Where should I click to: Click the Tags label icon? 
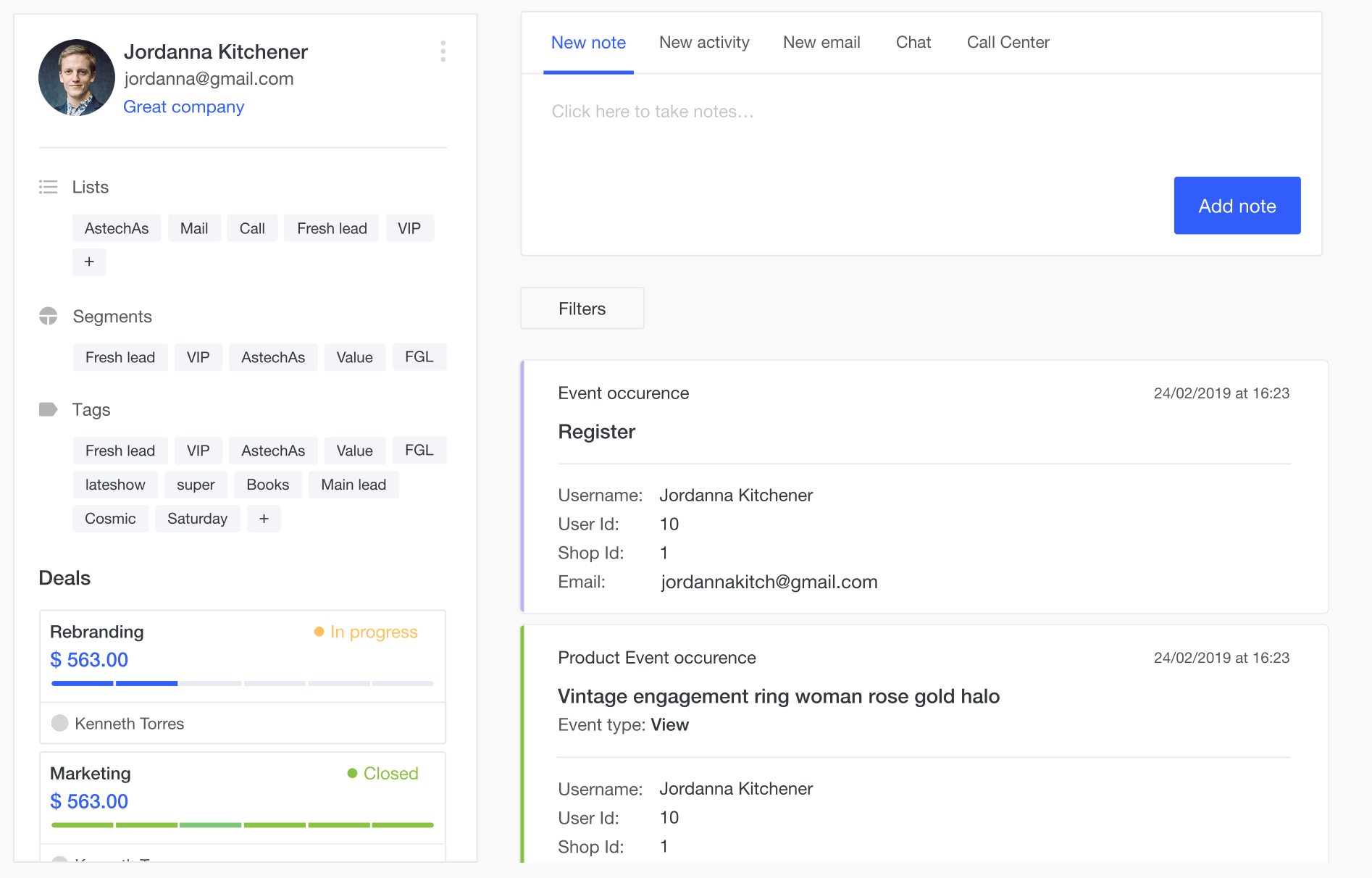[x=48, y=409]
